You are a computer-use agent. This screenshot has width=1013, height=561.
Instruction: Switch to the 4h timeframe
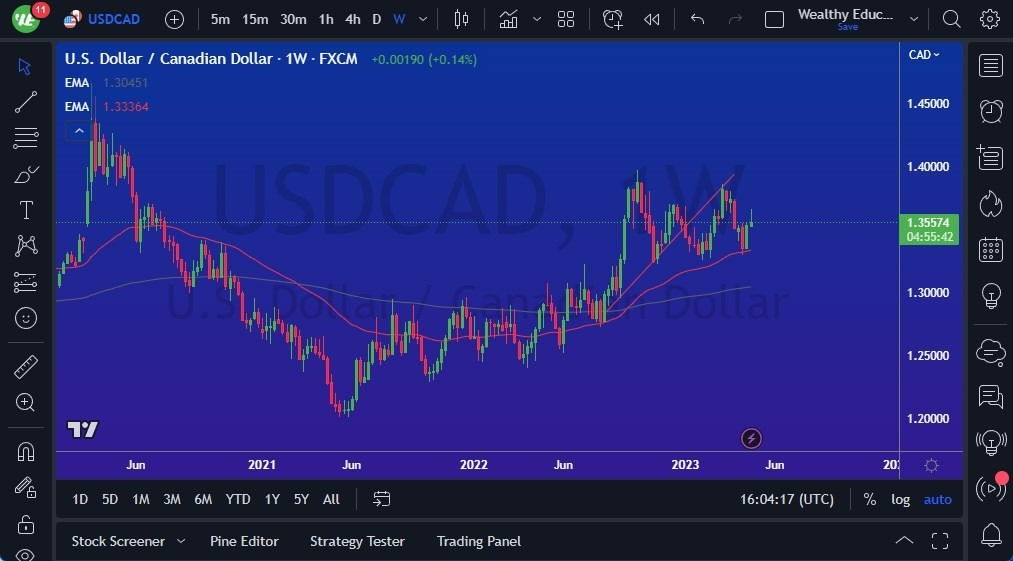[x=353, y=19]
